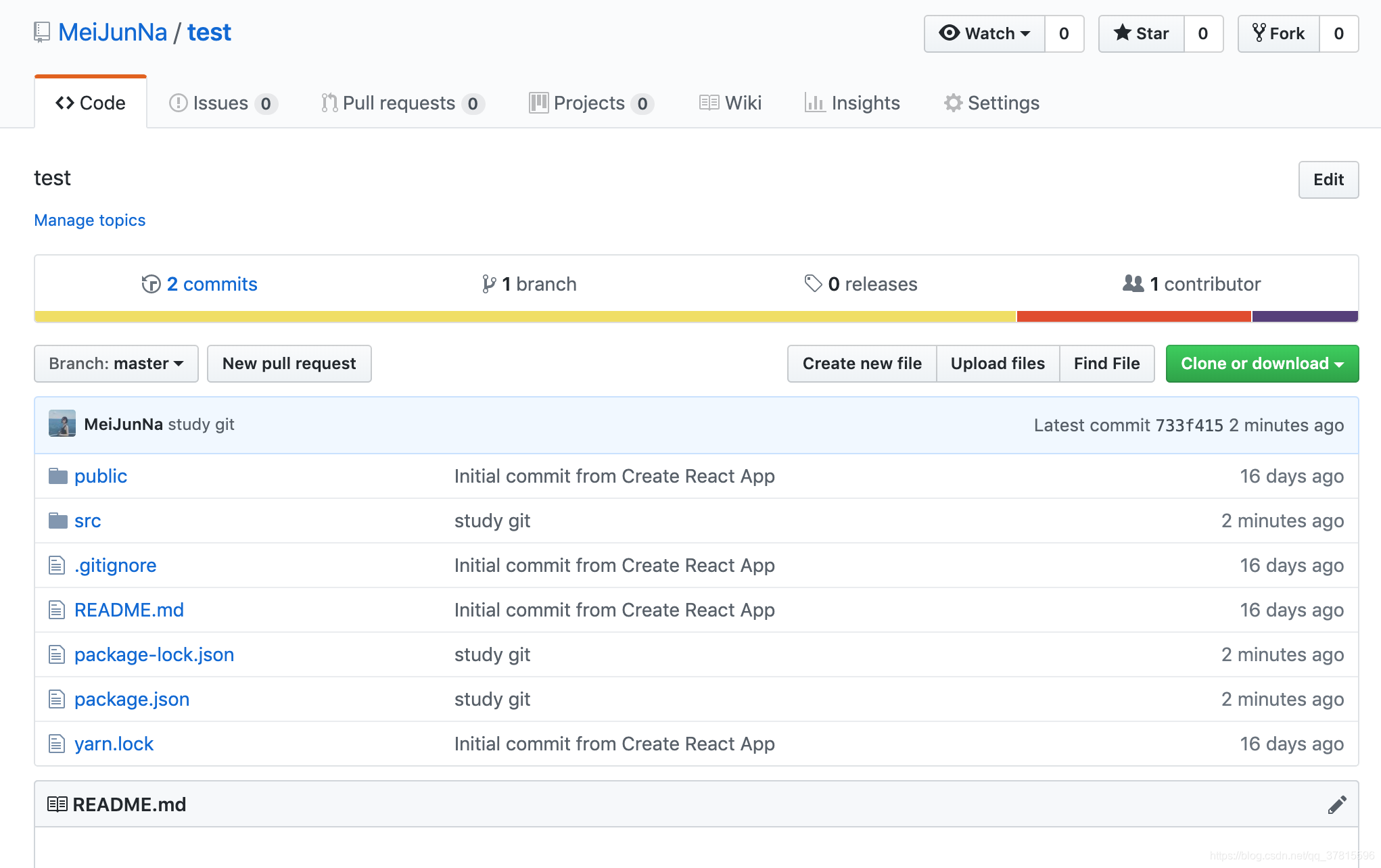Screen dimensions: 1381x868
Task: Click the Edit description button
Action: pyautogui.click(x=1328, y=180)
